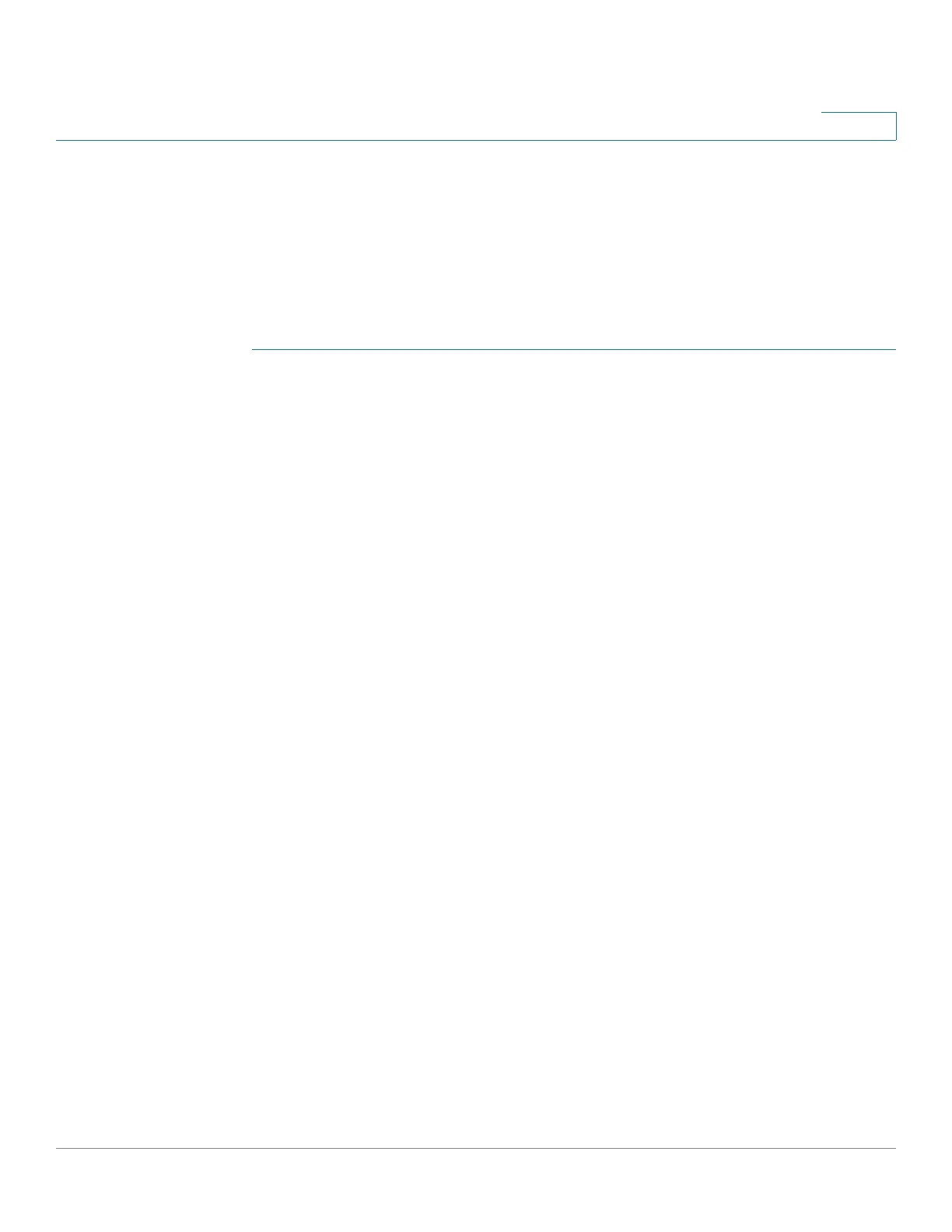Click the empty title area above divider
Screen dimensions: 952x1232
574,245
